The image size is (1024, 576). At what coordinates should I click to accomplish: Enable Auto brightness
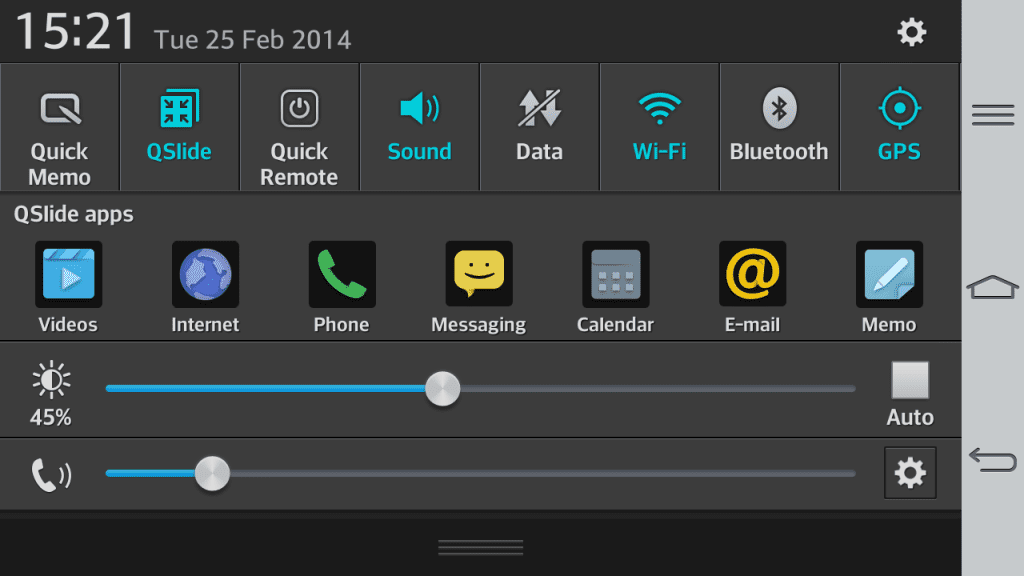click(x=910, y=381)
